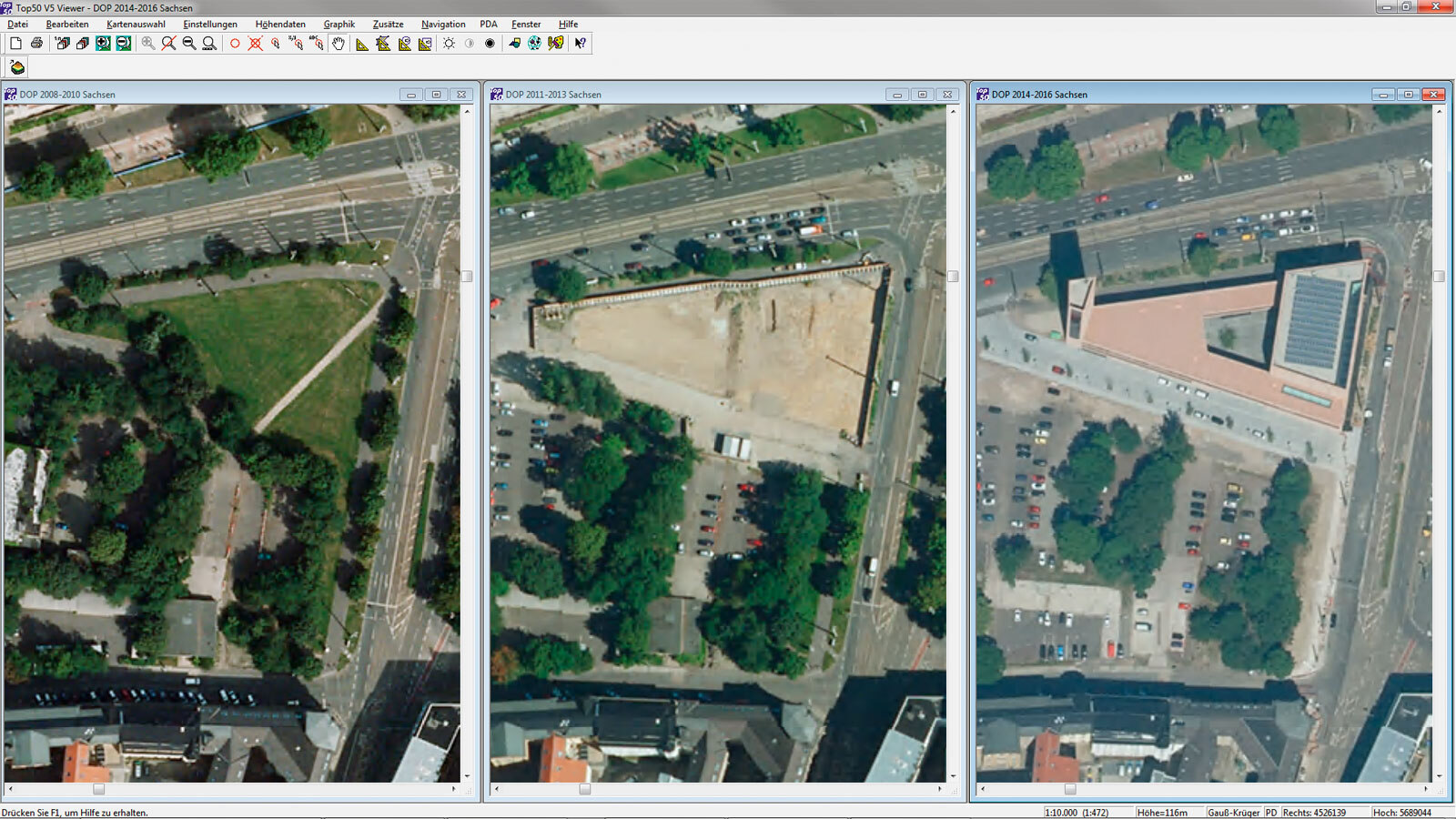Open the Fenster menu
This screenshot has height=819, width=1456.
526,24
